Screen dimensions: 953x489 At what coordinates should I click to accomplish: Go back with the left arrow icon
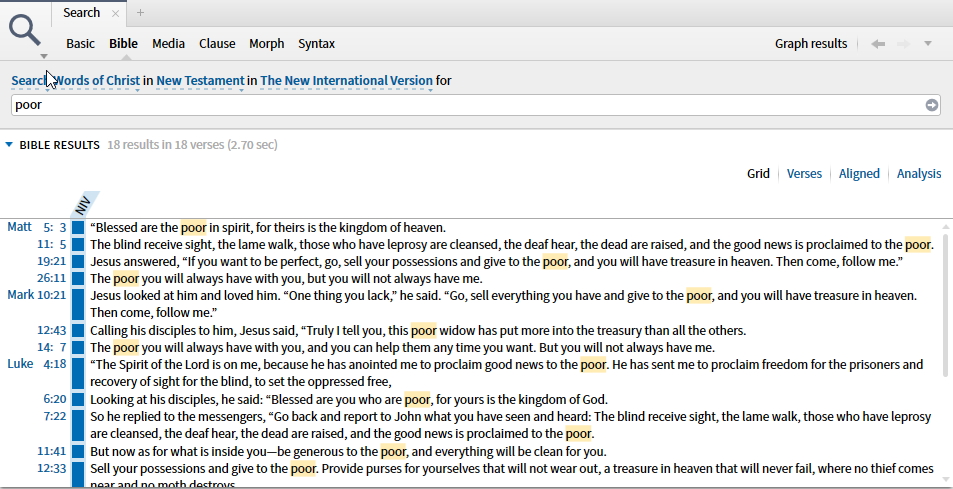[878, 44]
